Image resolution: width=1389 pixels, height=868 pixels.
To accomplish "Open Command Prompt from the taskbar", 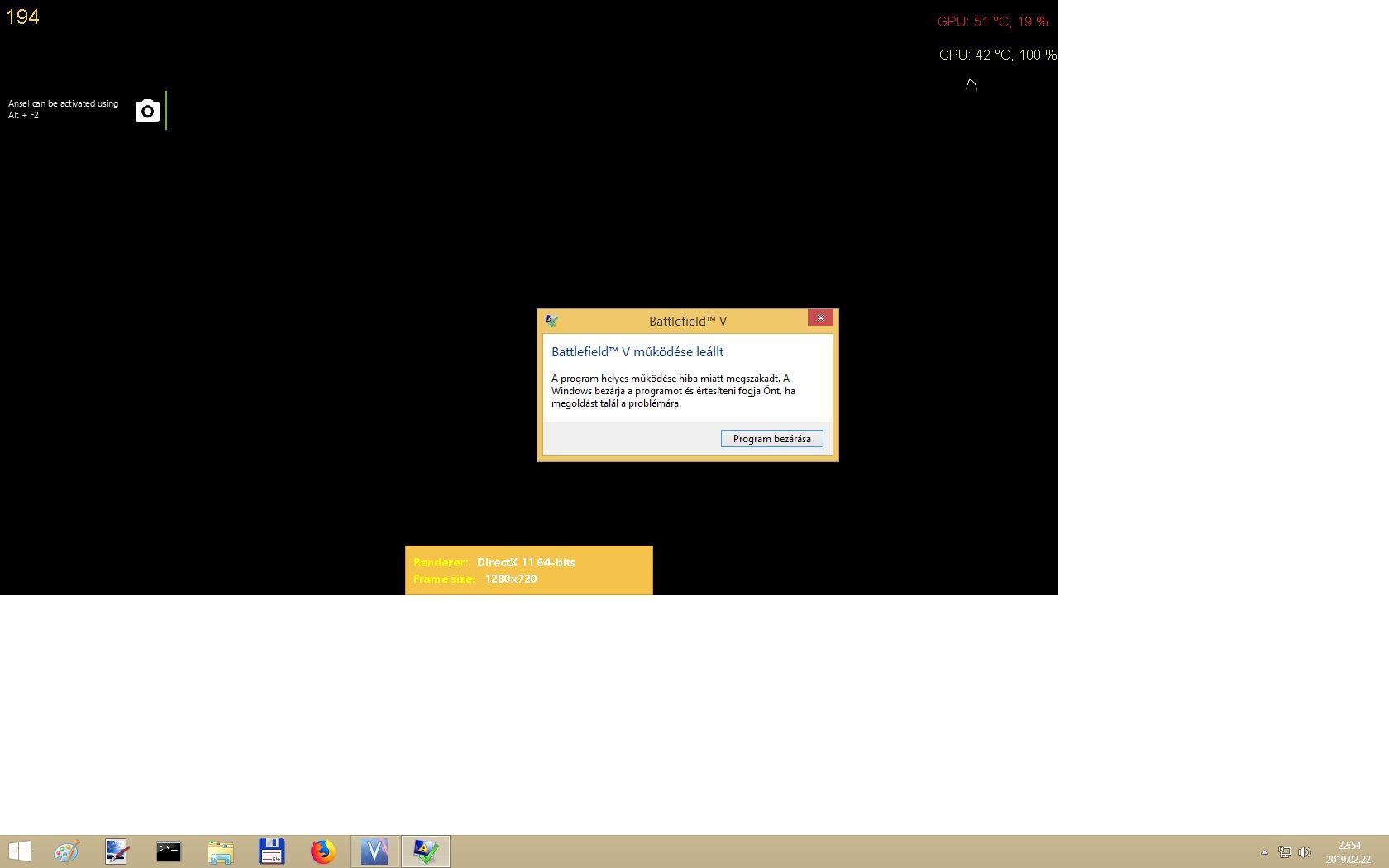I will [x=169, y=851].
